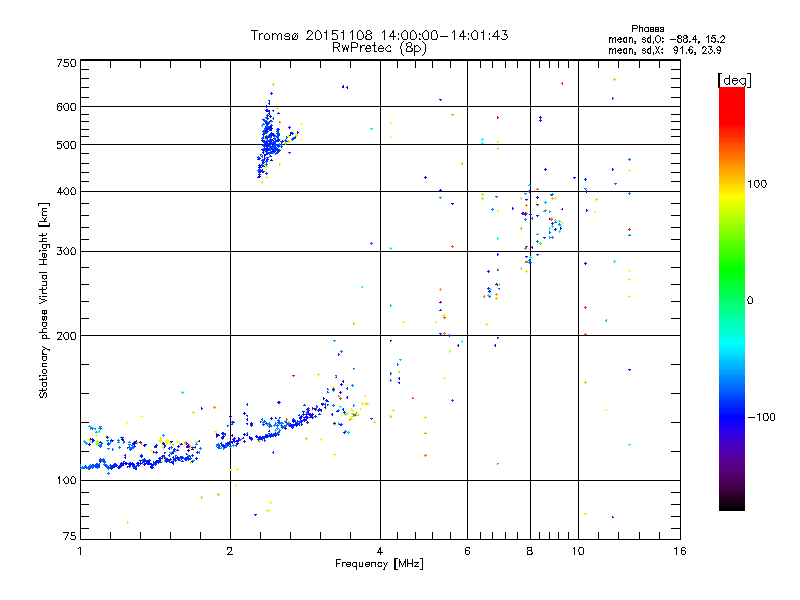
Task: Click the y-axis tick label '100'
Action: click(x=66, y=480)
